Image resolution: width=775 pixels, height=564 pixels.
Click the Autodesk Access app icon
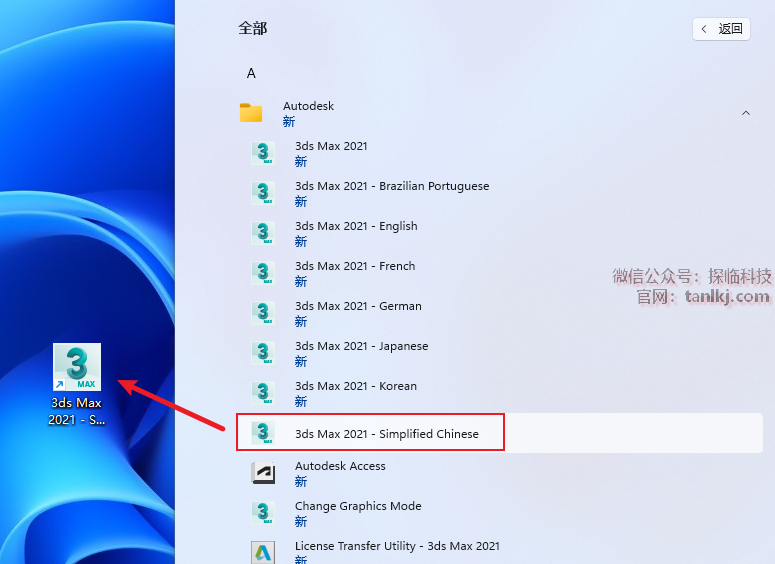click(x=263, y=473)
